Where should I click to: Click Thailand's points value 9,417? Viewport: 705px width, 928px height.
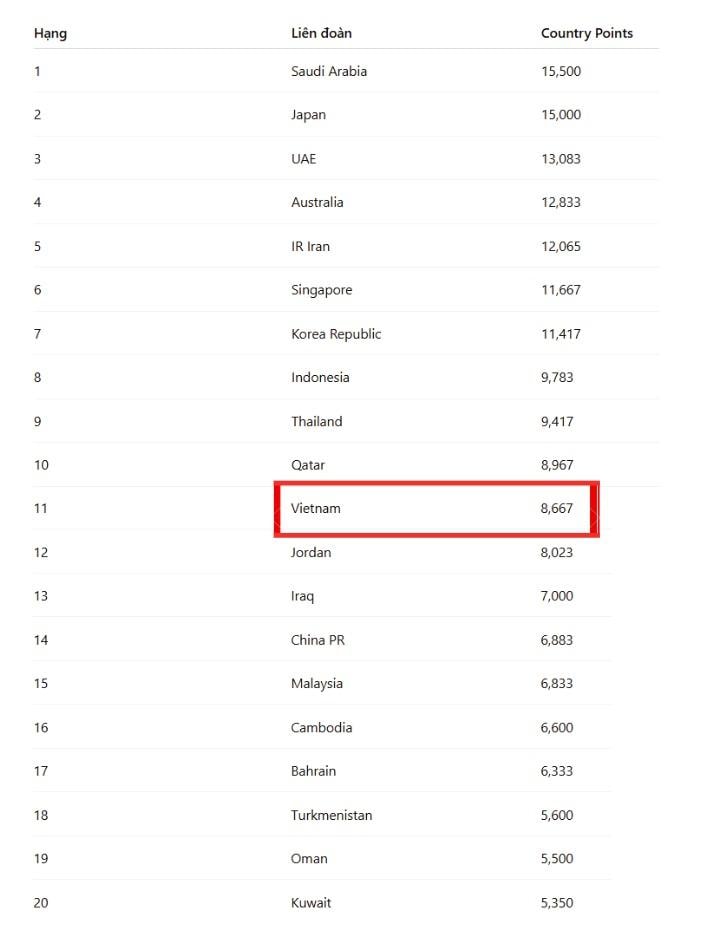[x=557, y=421]
